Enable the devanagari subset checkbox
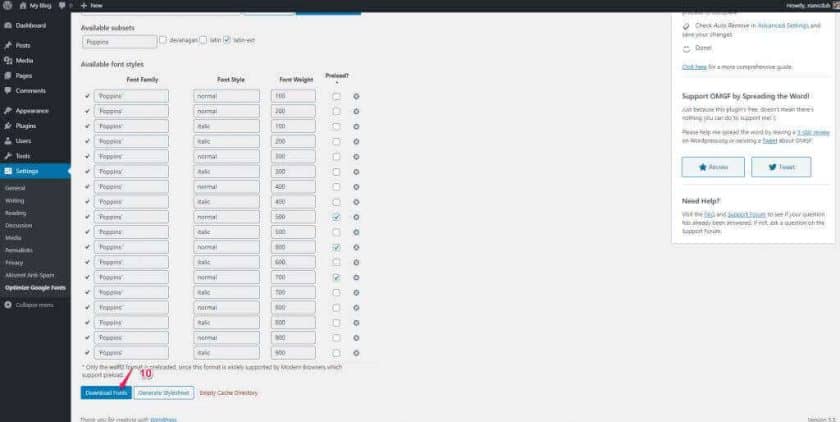The height and width of the screenshot is (422, 840). point(163,40)
